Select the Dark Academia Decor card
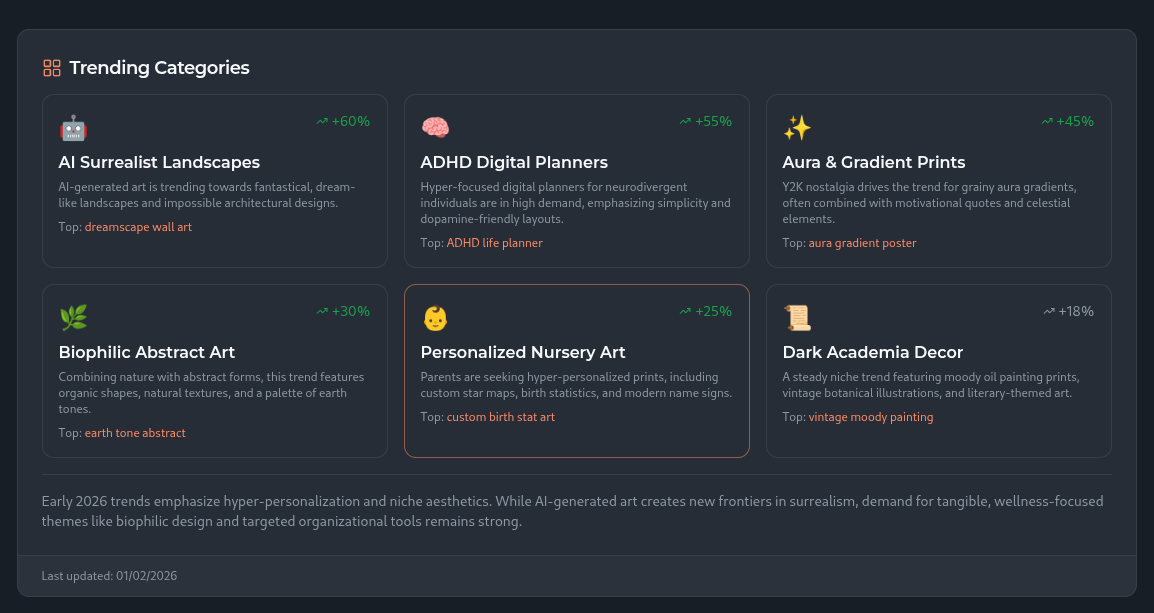This screenshot has width=1154, height=613. click(938, 371)
